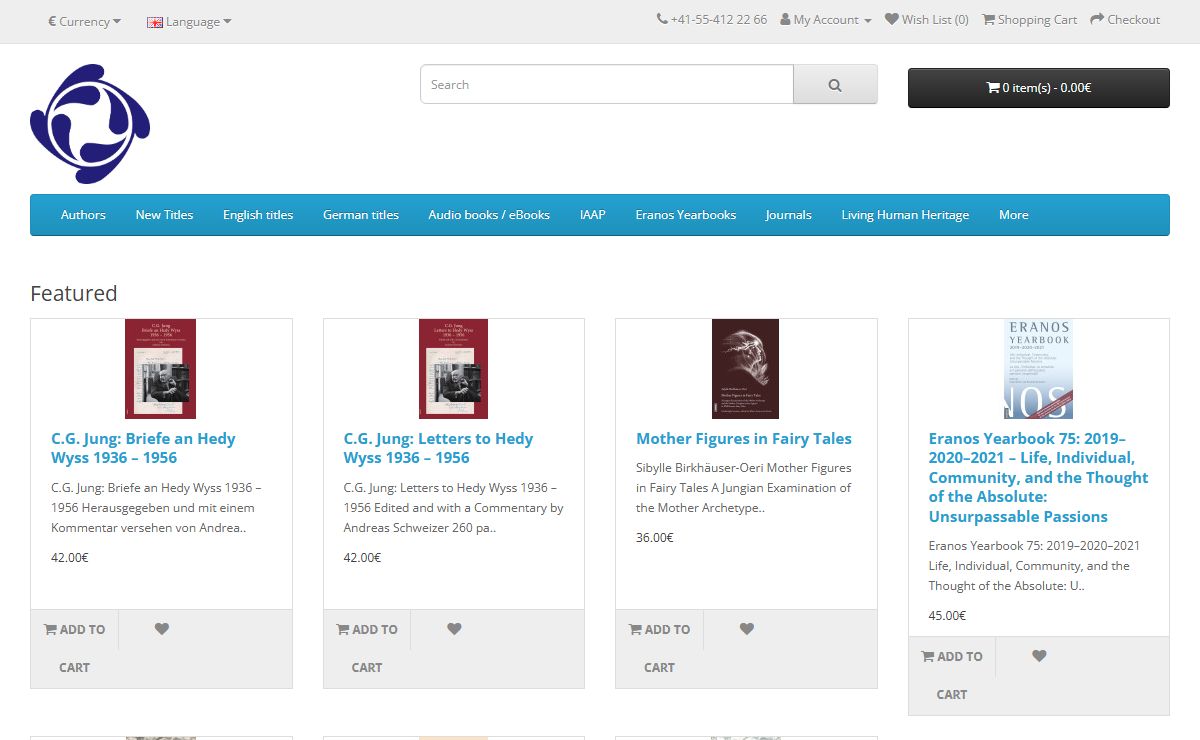Click the 36.00€ price text
The height and width of the screenshot is (740, 1200).
click(655, 538)
